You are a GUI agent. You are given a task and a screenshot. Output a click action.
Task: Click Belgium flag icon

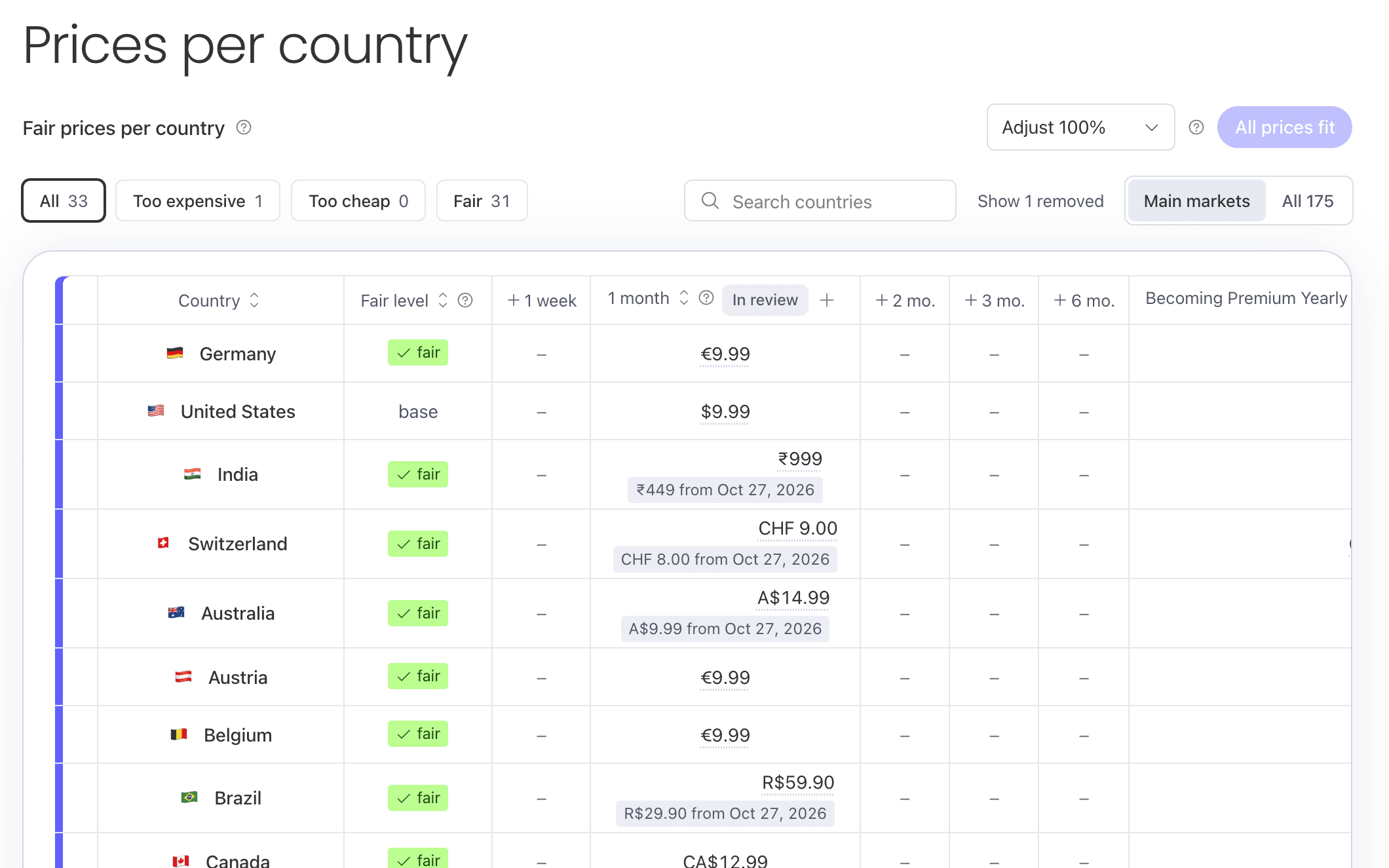pos(179,734)
